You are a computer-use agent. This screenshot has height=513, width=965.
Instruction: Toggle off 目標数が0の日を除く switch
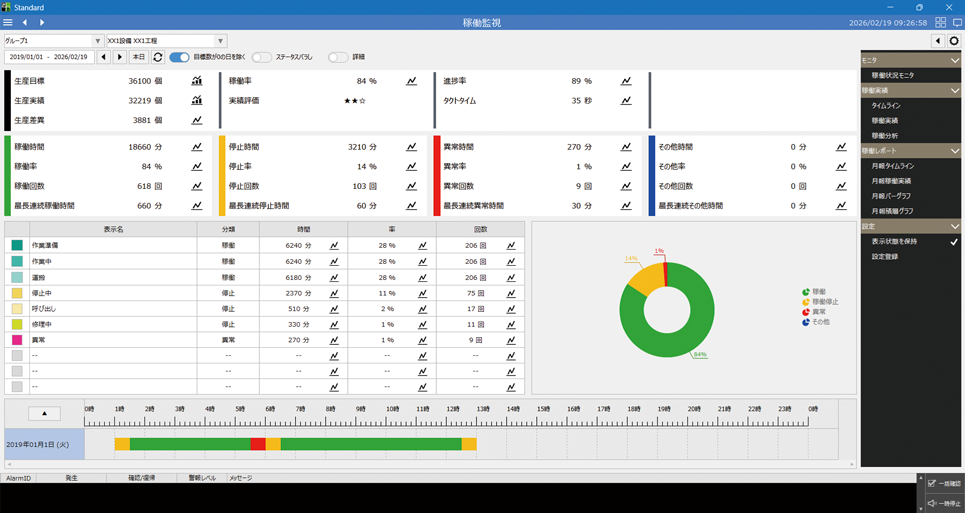coord(179,57)
